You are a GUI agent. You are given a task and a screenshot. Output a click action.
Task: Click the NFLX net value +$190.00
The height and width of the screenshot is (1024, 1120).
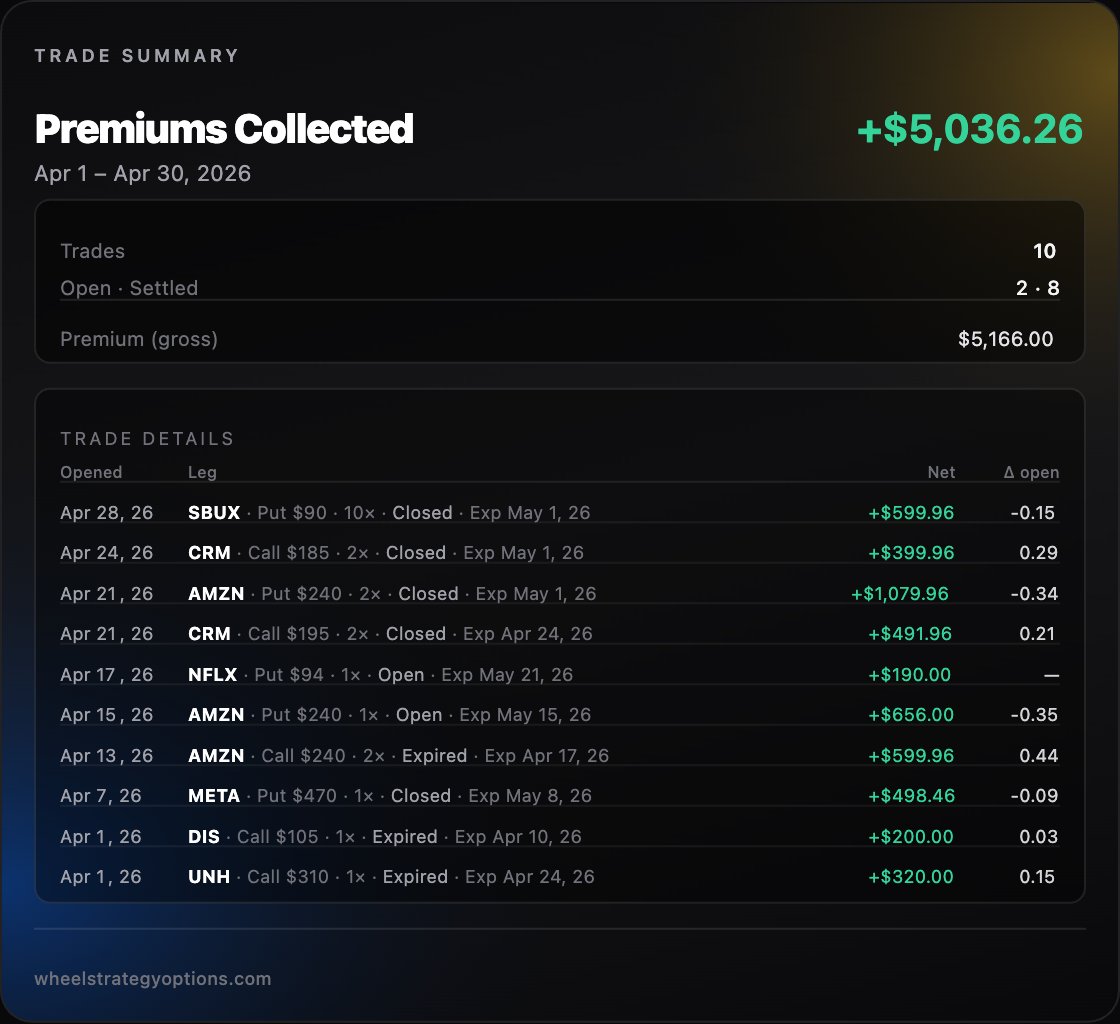909,675
